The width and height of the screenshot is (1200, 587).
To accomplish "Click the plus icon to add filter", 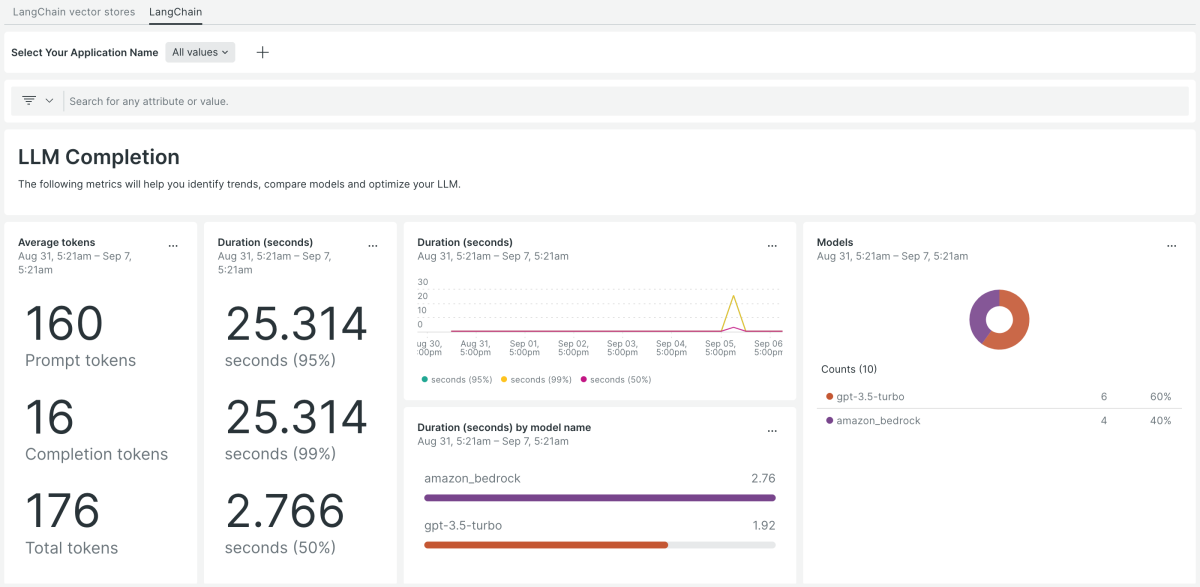I will [x=263, y=52].
